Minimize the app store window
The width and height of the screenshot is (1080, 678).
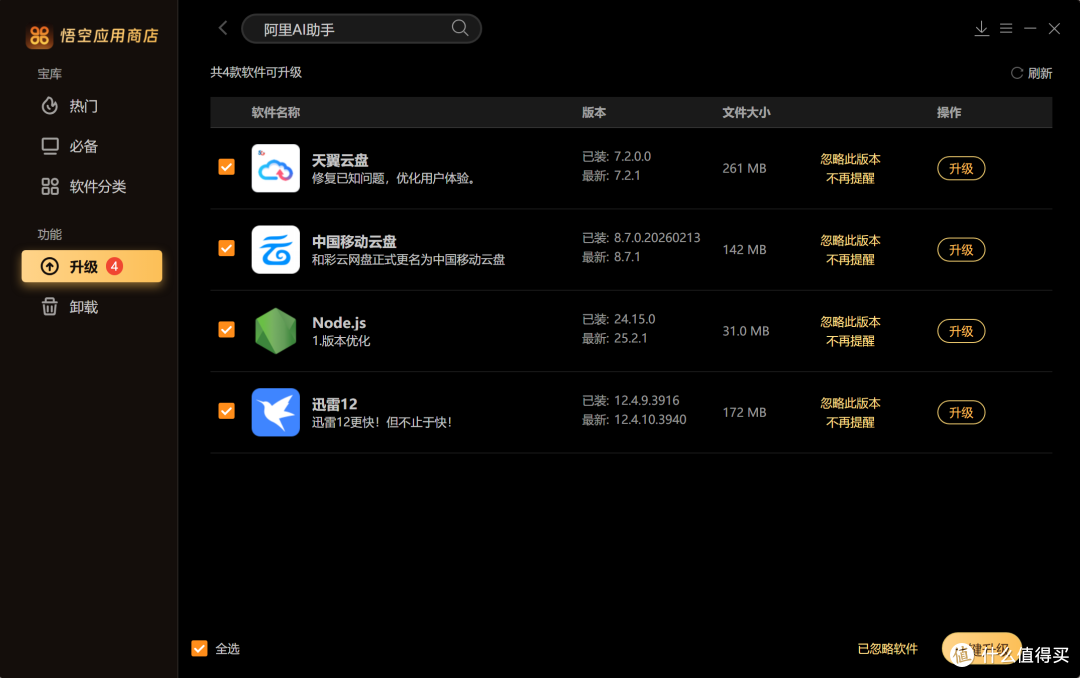pyautogui.click(x=1030, y=28)
